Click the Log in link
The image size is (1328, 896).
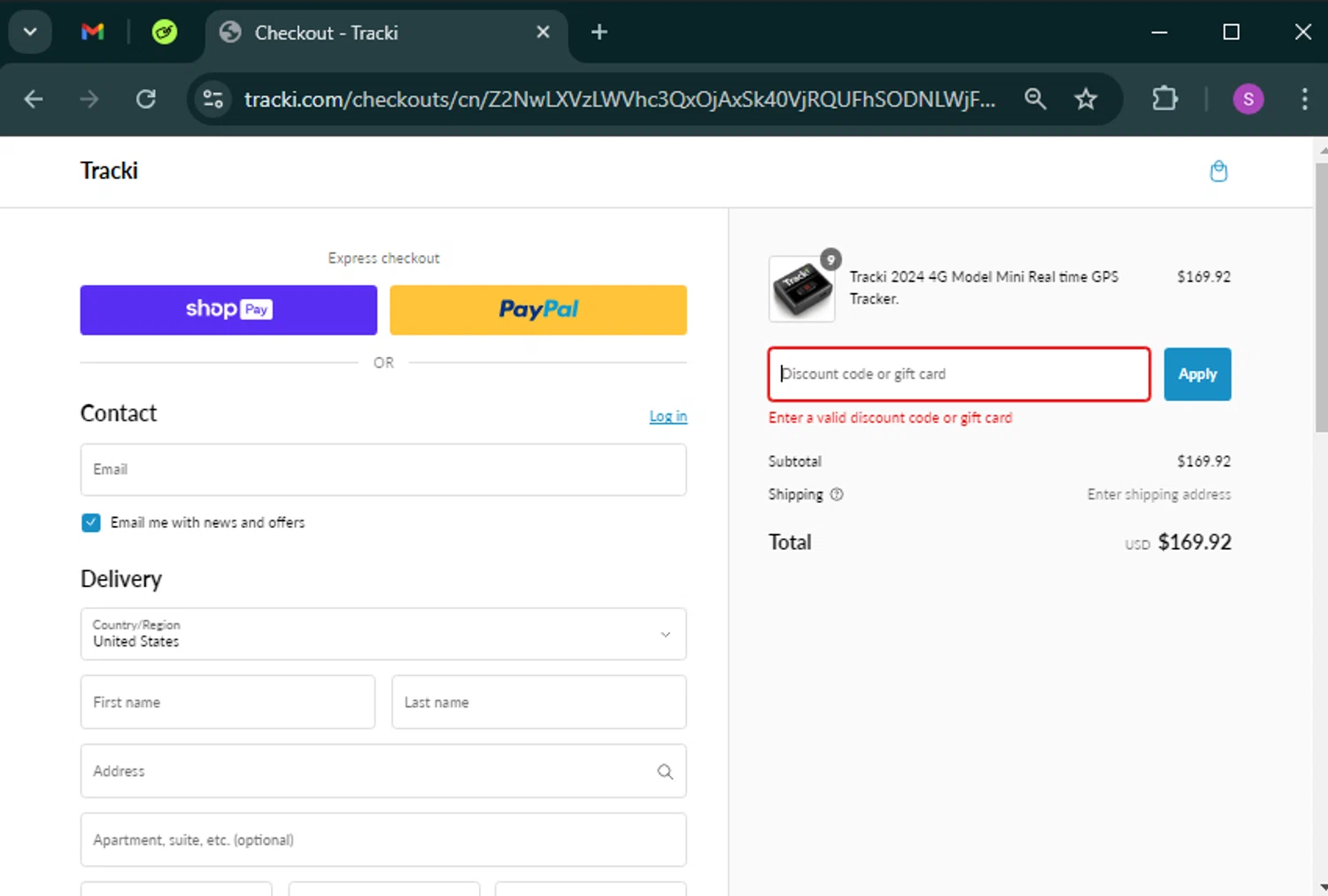pos(668,416)
